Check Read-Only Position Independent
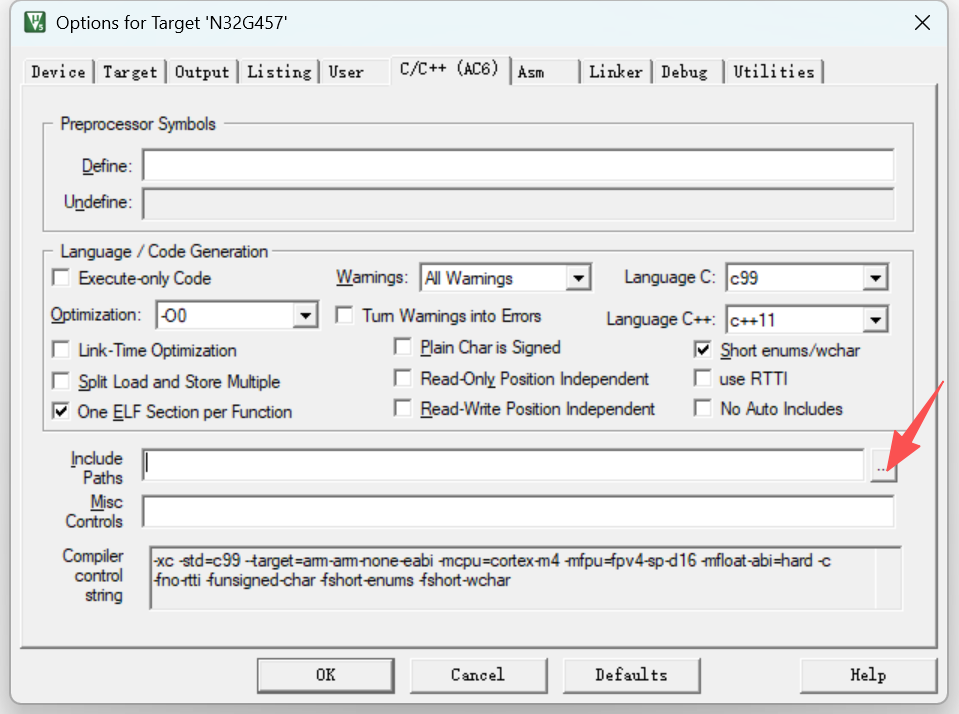 pyautogui.click(x=403, y=378)
